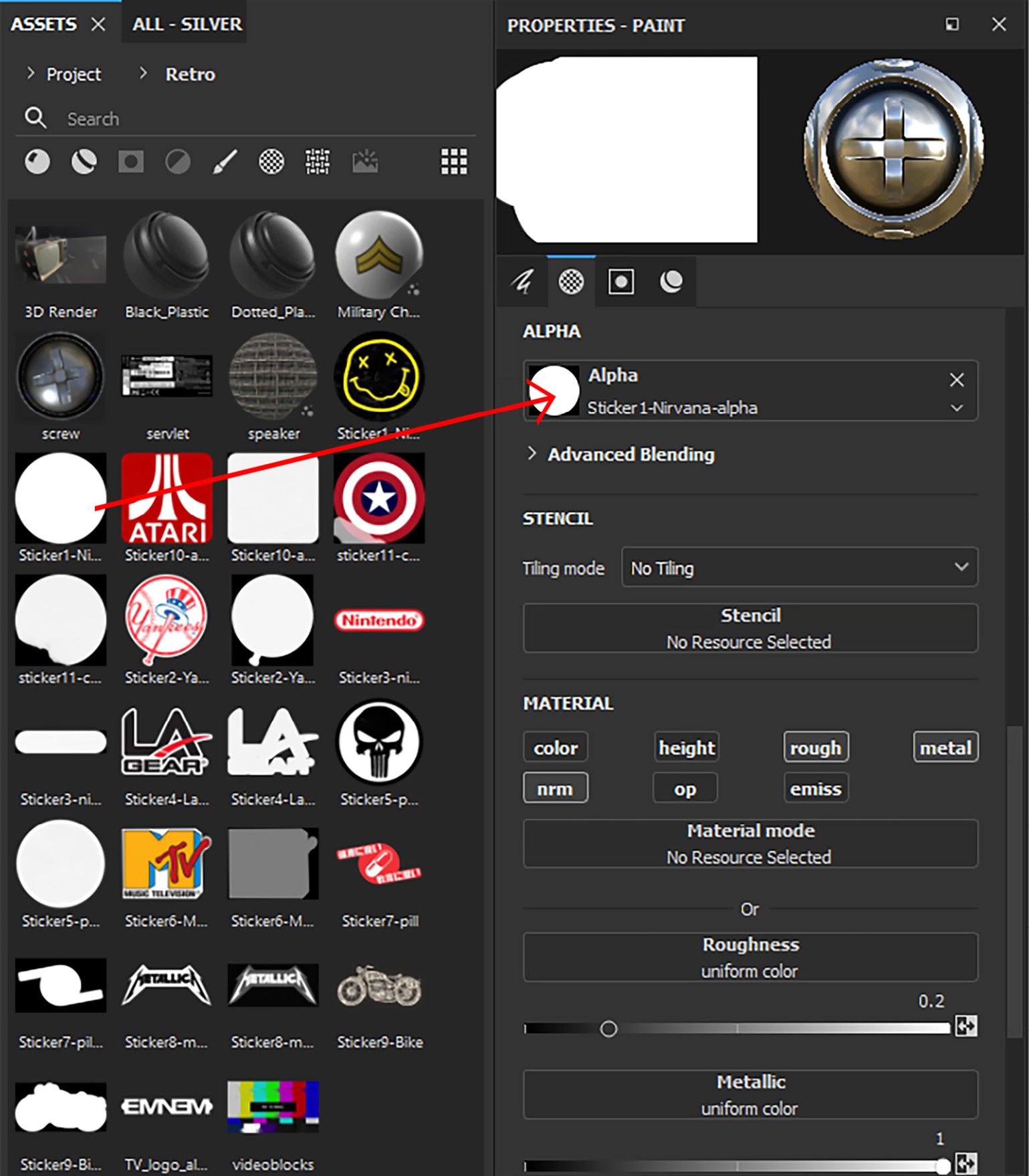
Task: Open the Tiling mode dropdown
Action: (x=800, y=568)
